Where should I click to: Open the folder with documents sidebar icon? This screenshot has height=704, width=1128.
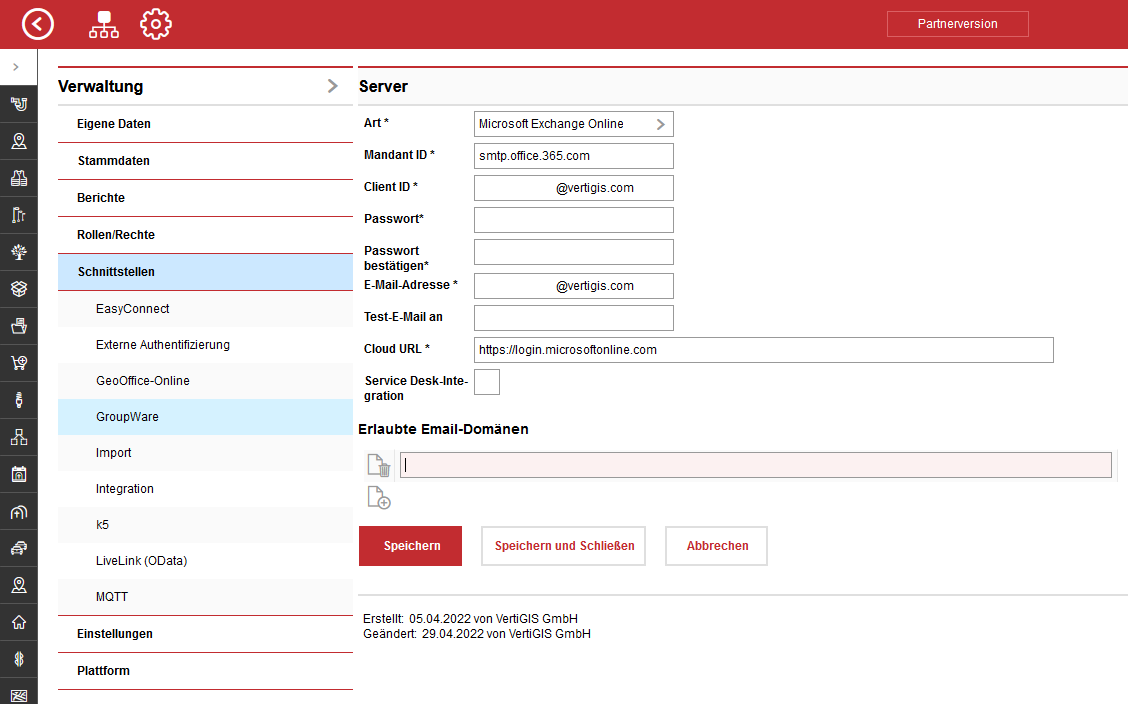19,326
